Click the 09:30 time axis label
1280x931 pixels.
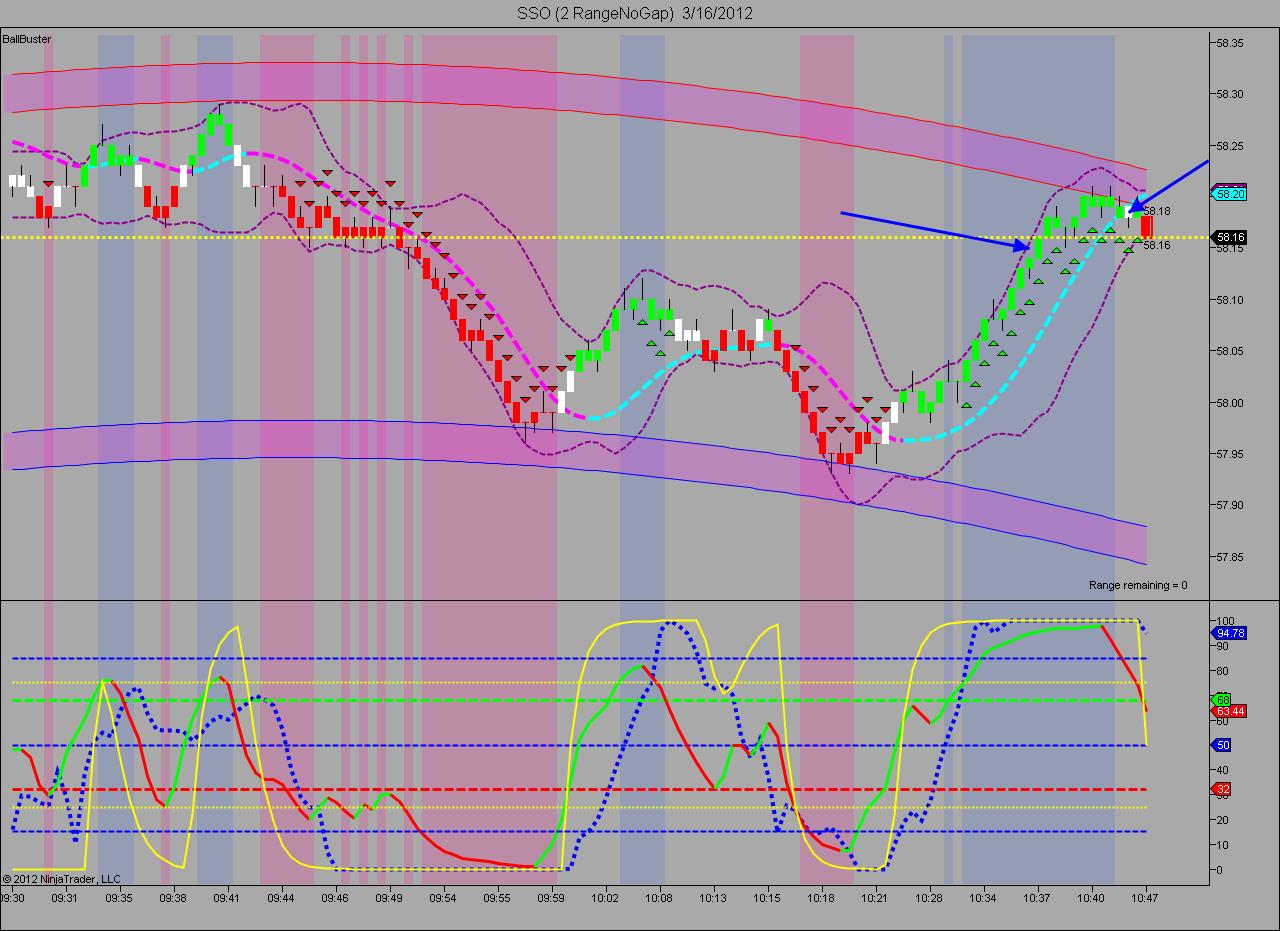[x=13, y=898]
